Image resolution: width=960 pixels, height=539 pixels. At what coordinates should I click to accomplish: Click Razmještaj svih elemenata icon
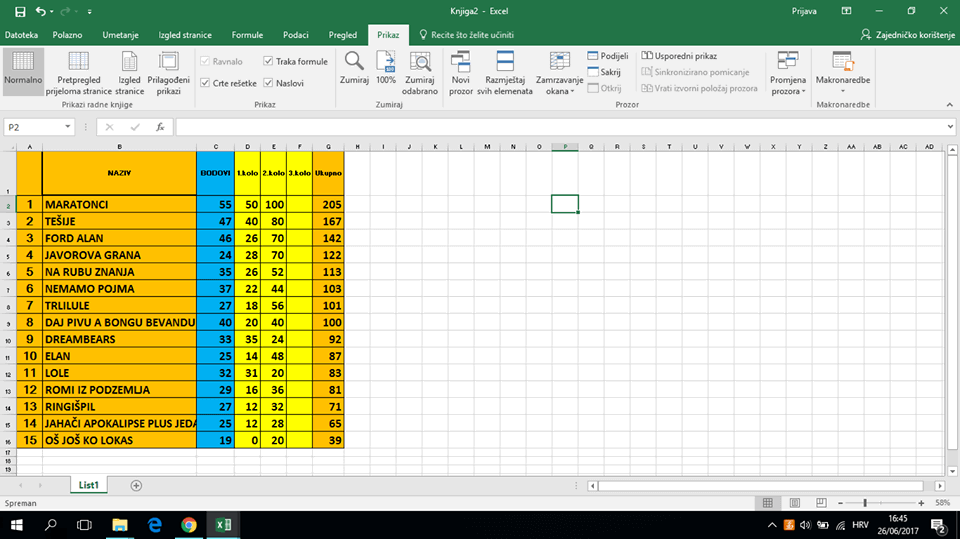(x=505, y=62)
